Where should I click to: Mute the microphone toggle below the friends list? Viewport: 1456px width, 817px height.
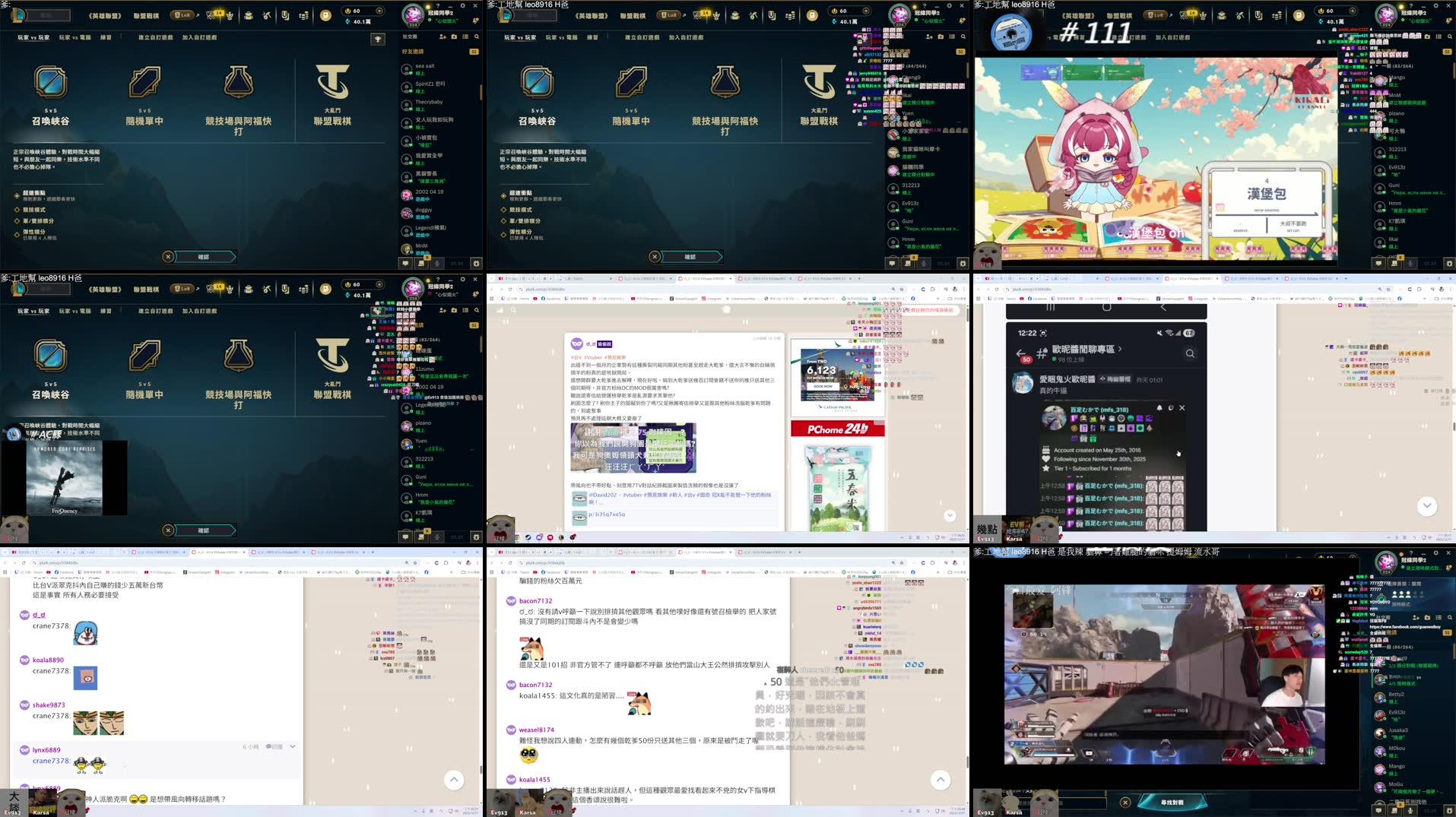(436, 263)
